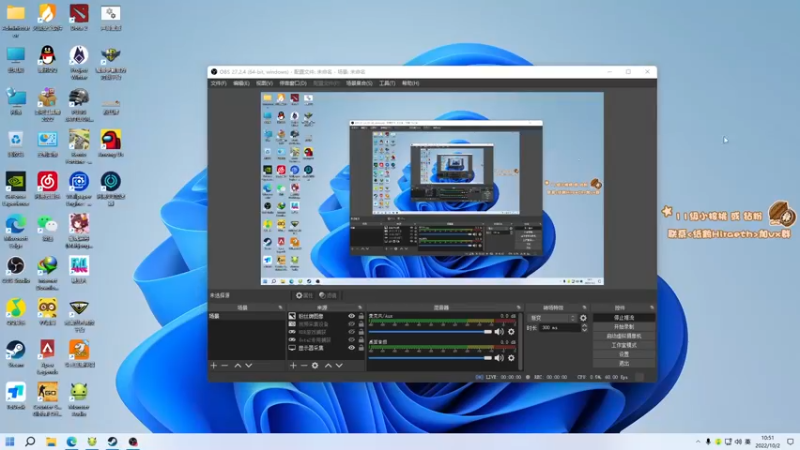Click the 退出 button in controls

click(624, 363)
